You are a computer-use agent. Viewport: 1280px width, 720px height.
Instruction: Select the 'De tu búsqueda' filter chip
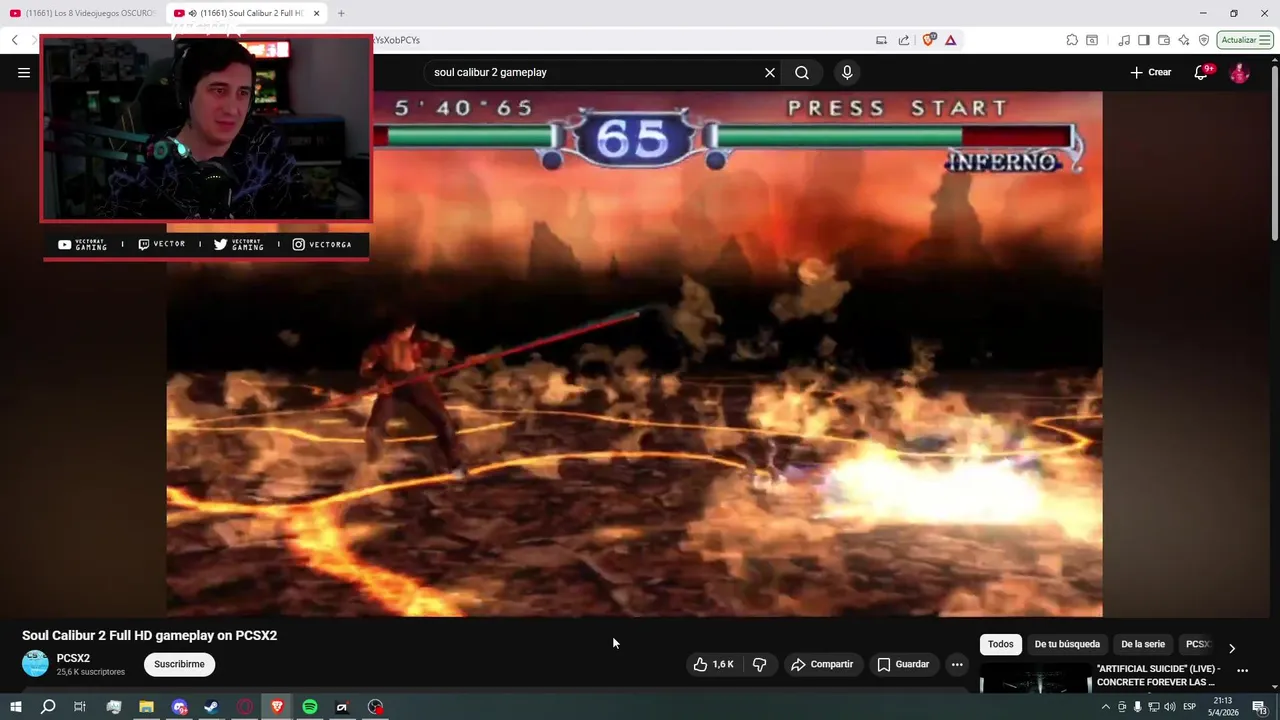pyautogui.click(x=1067, y=644)
